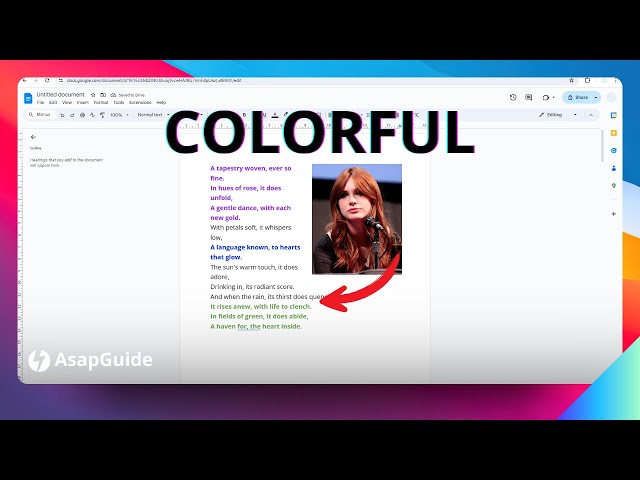The image size is (640, 480).
Task: Open the dropdown next to the Meet icon
Action: (553, 98)
